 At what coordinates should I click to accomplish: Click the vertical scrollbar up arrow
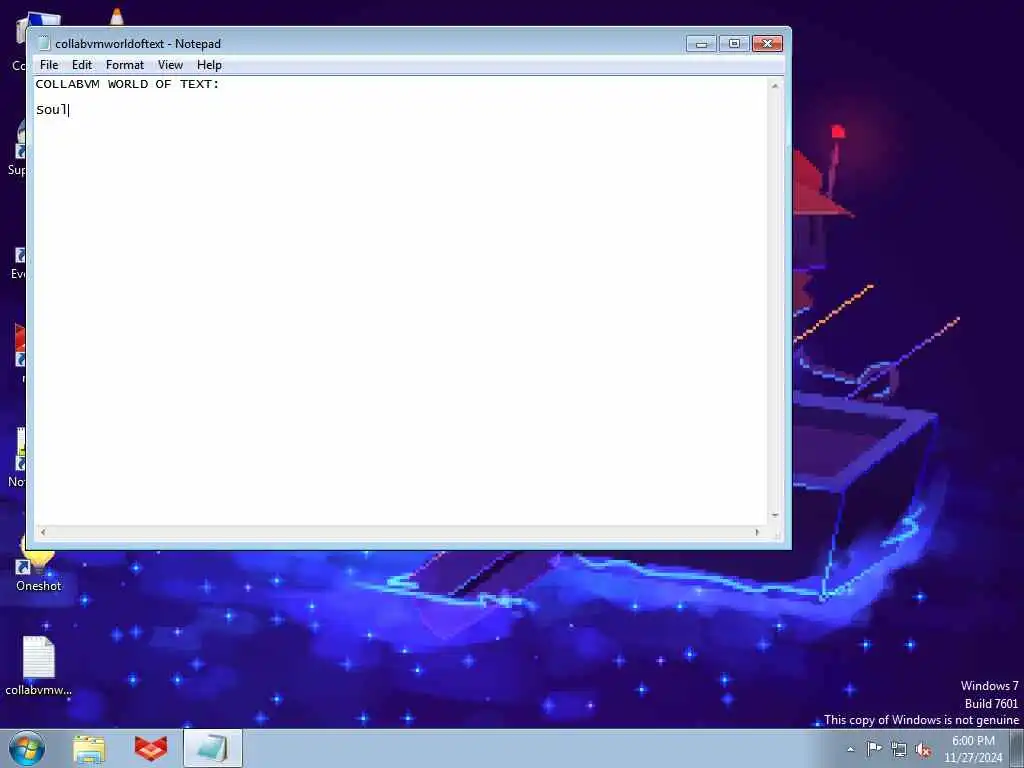click(x=775, y=86)
